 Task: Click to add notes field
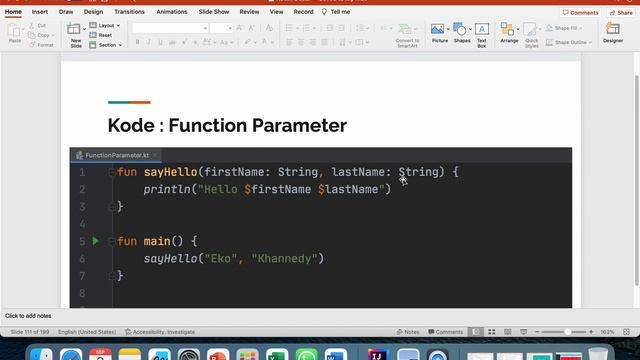tap(28, 316)
